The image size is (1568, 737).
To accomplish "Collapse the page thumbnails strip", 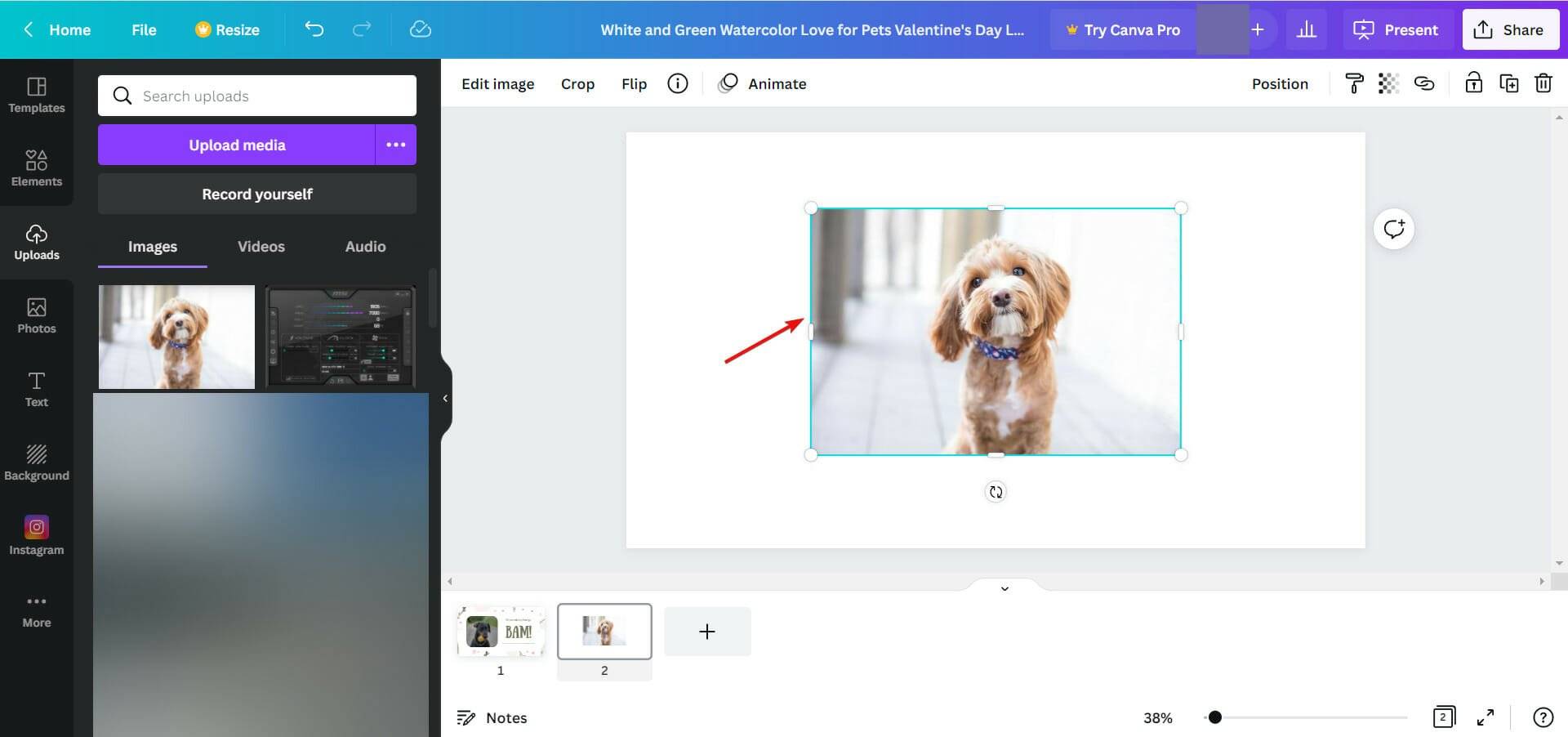I will (1004, 588).
